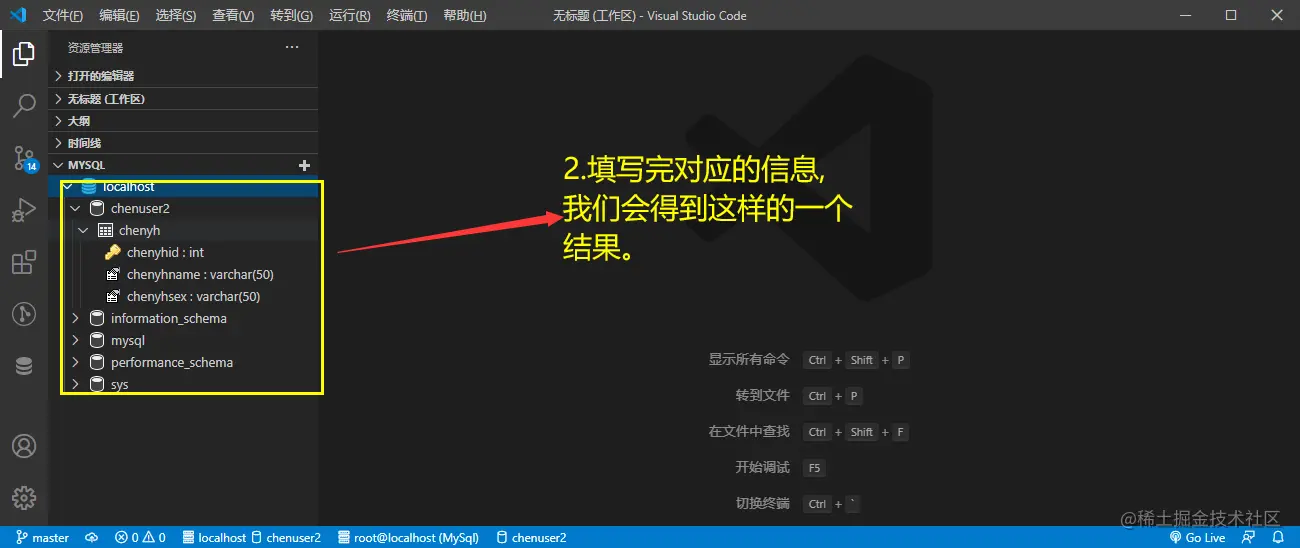Screen dimensions: 1300x548
Task: Click the performance_schema database icon
Action: [97, 363]
